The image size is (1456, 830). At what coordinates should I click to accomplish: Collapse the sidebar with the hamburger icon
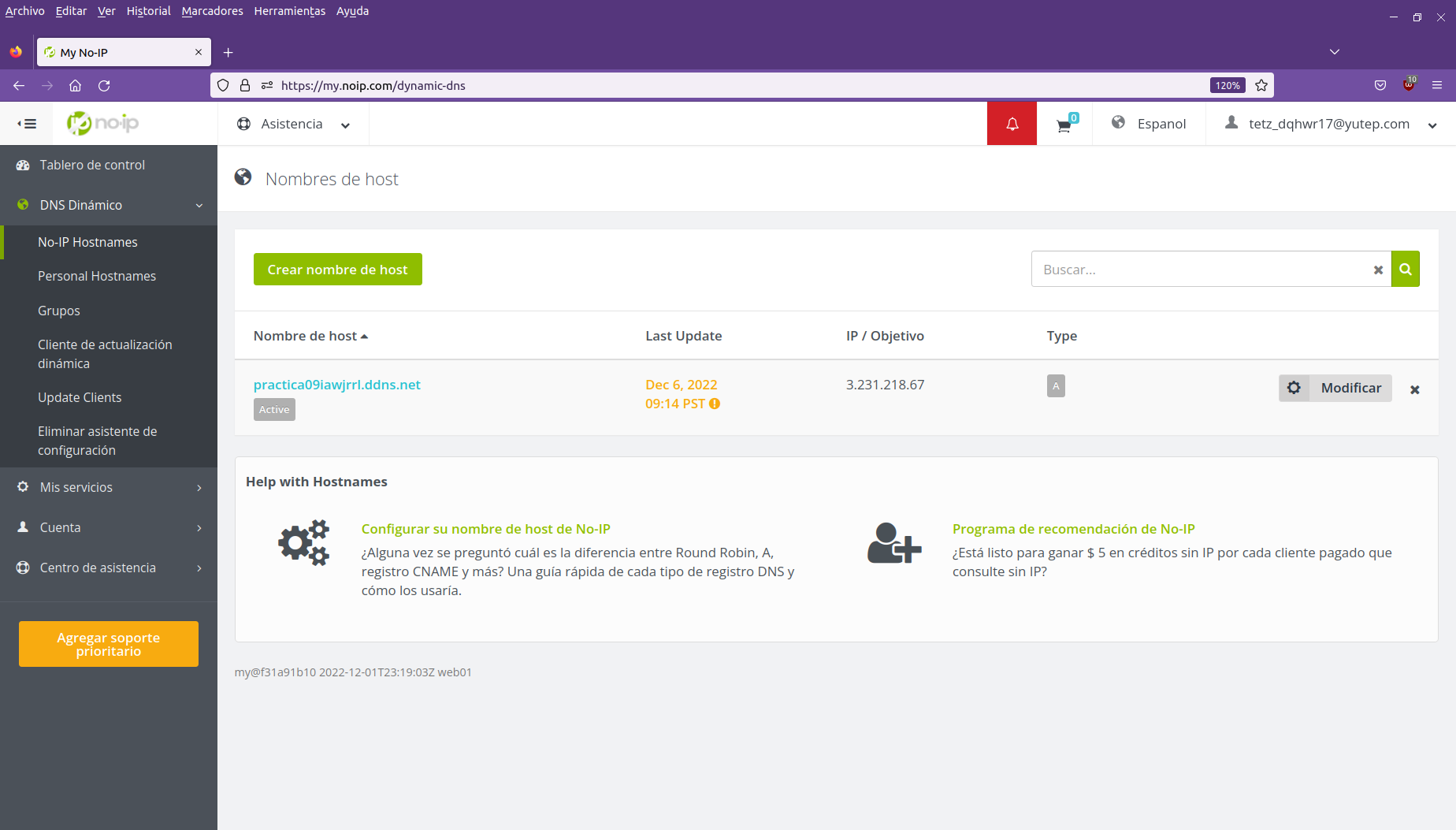point(27,124)
